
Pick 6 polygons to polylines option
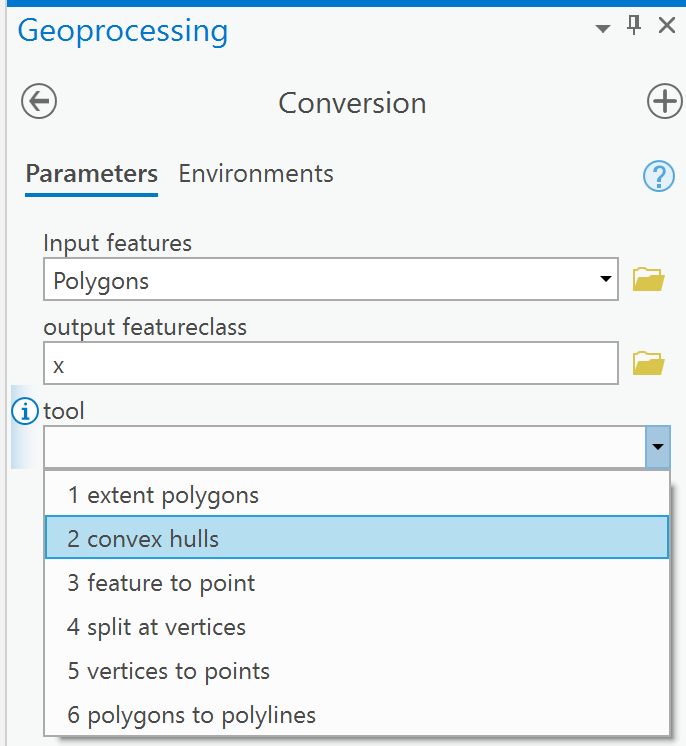pyautogui.click(x=357, y=715)
